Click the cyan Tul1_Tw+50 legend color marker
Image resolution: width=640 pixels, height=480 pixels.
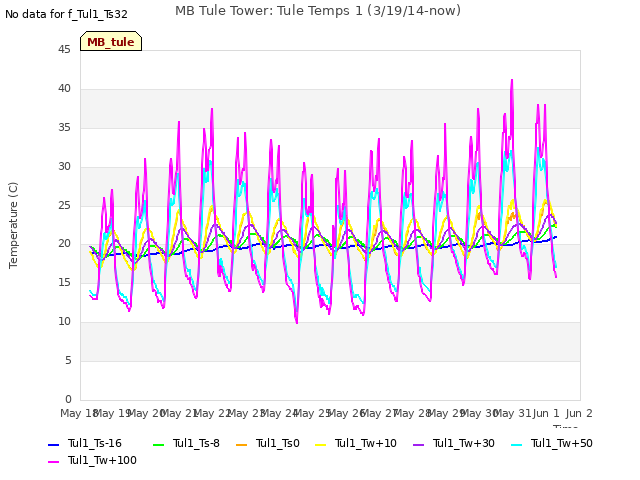pyautogui.click(x=517, y=444)
